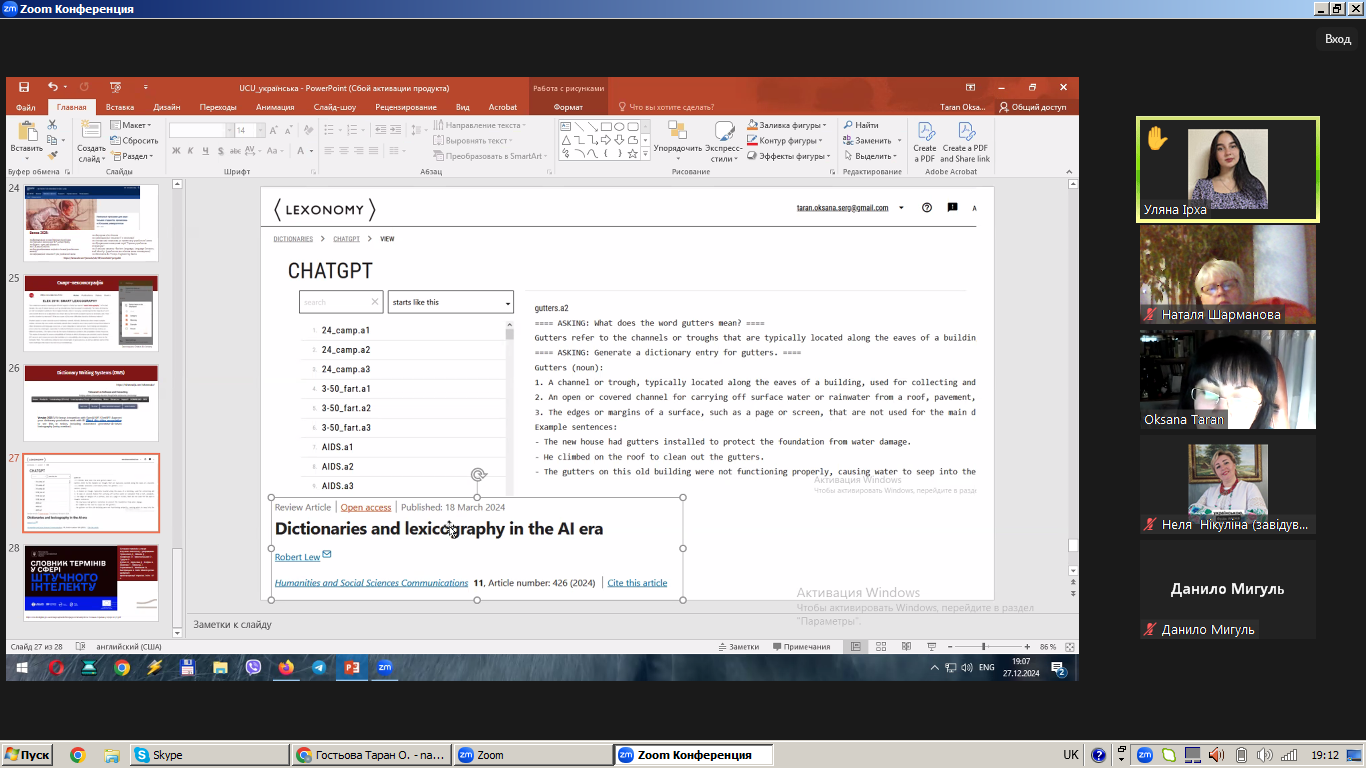Select rectangle shape from shapes gallery

606,126
